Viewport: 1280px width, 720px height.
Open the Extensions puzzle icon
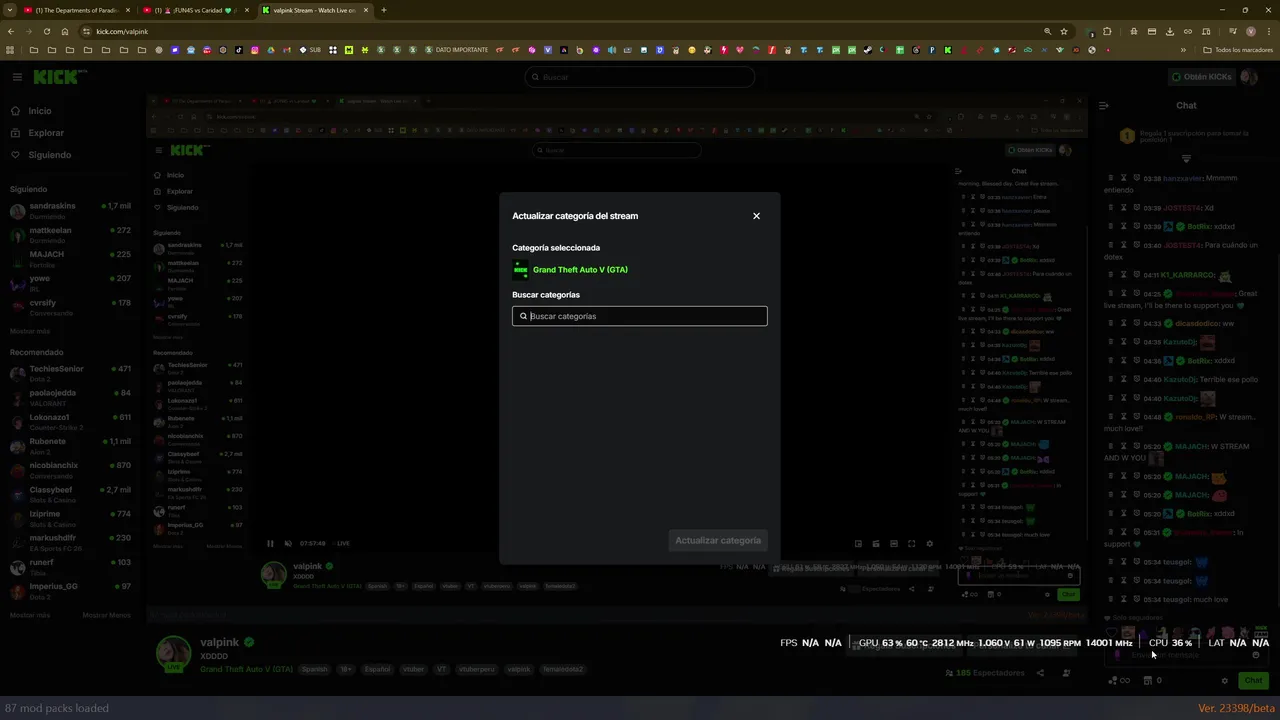(1107, 31)
